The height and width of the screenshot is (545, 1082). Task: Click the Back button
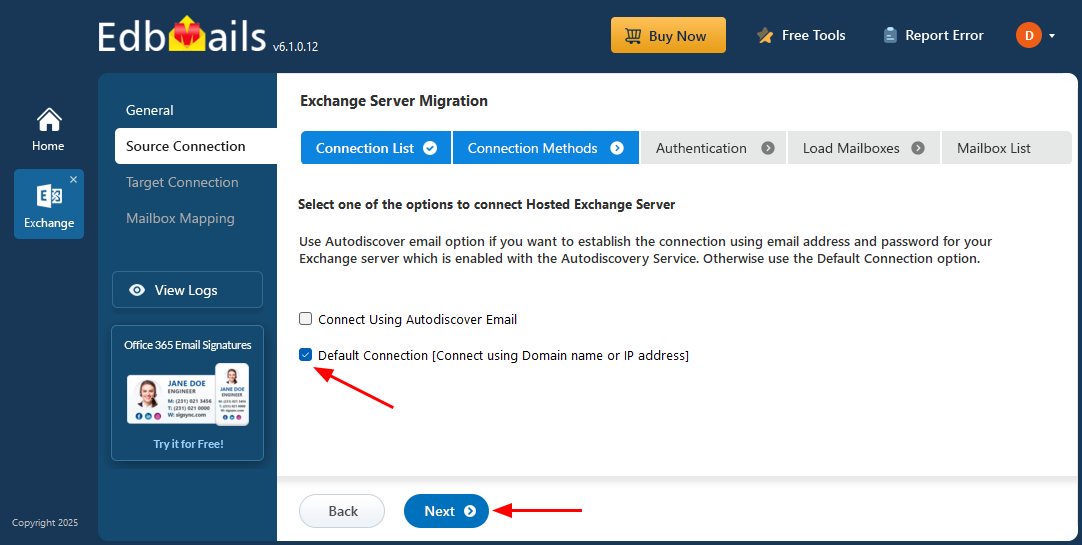[x=342, y=511]
